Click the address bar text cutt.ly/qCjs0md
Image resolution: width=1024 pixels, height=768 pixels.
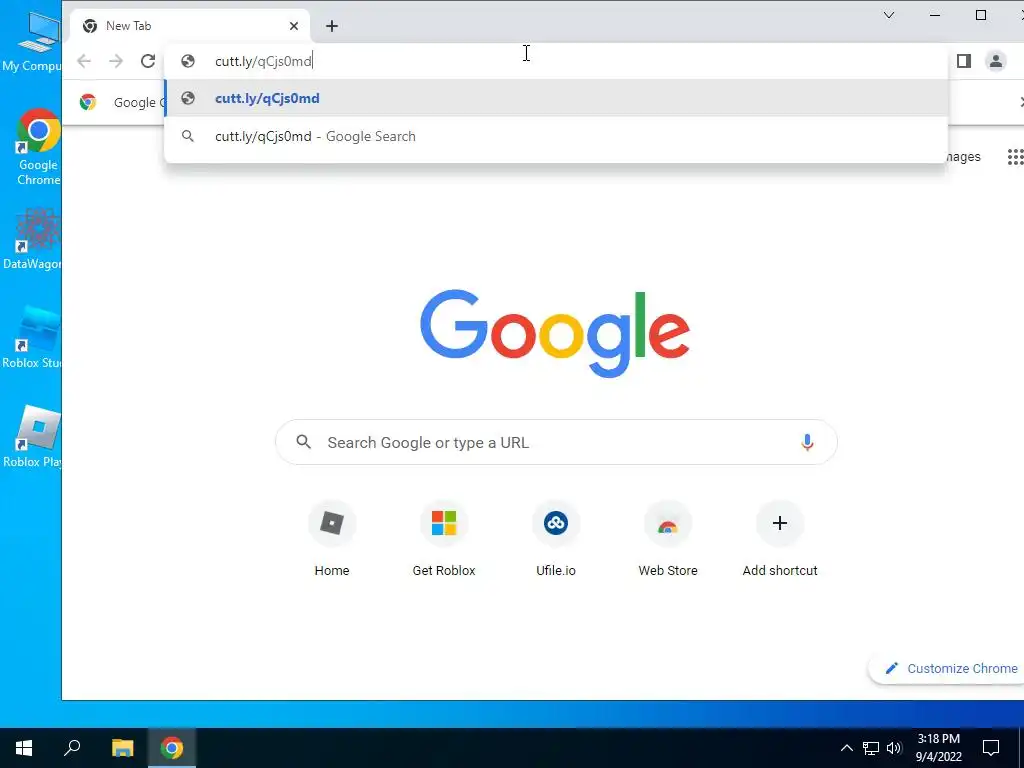click(263, 61)
